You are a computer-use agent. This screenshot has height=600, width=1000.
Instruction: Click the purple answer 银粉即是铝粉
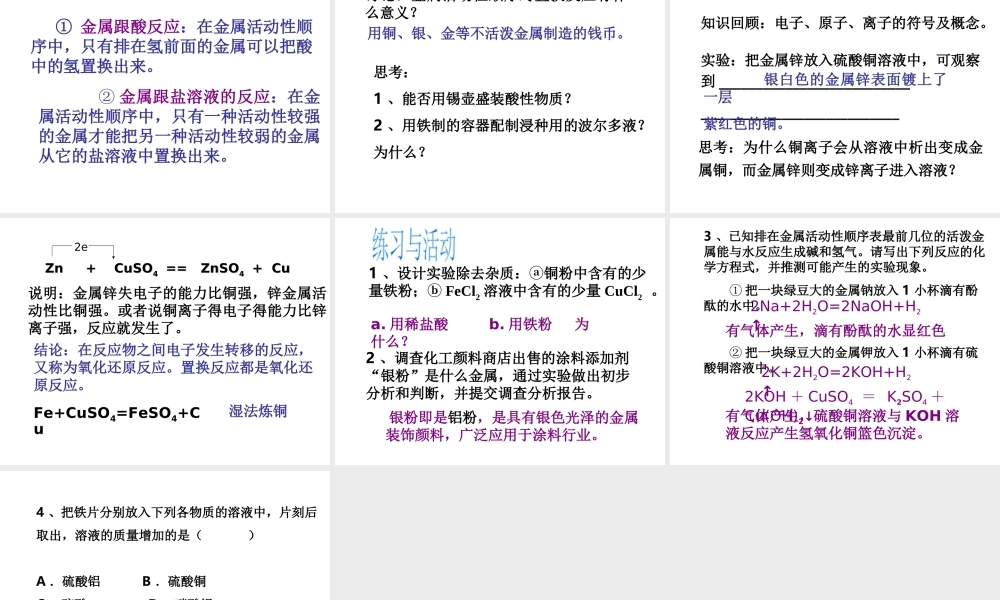coord(511,426)
